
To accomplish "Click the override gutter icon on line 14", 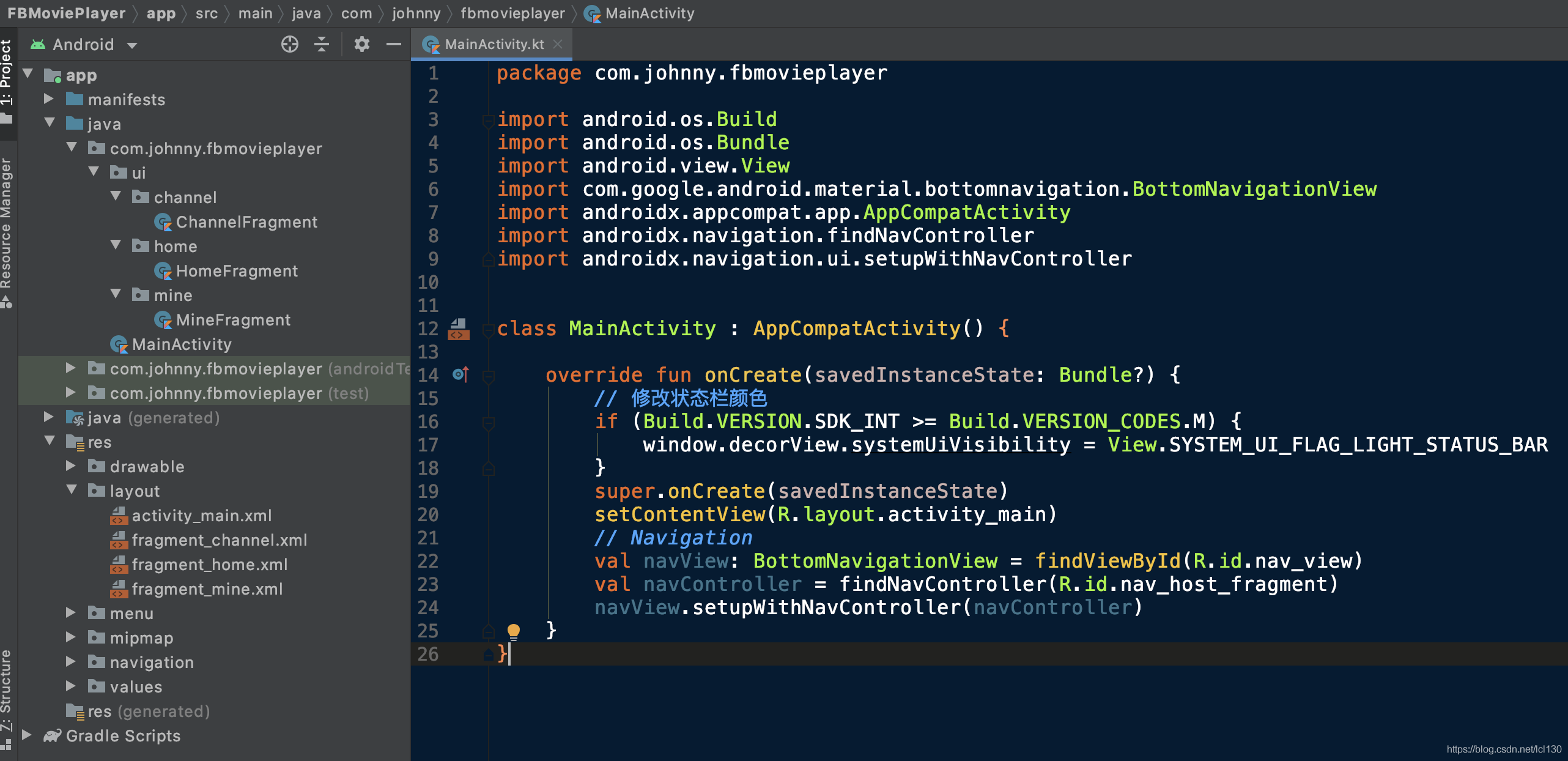I will tap(460, 374).
